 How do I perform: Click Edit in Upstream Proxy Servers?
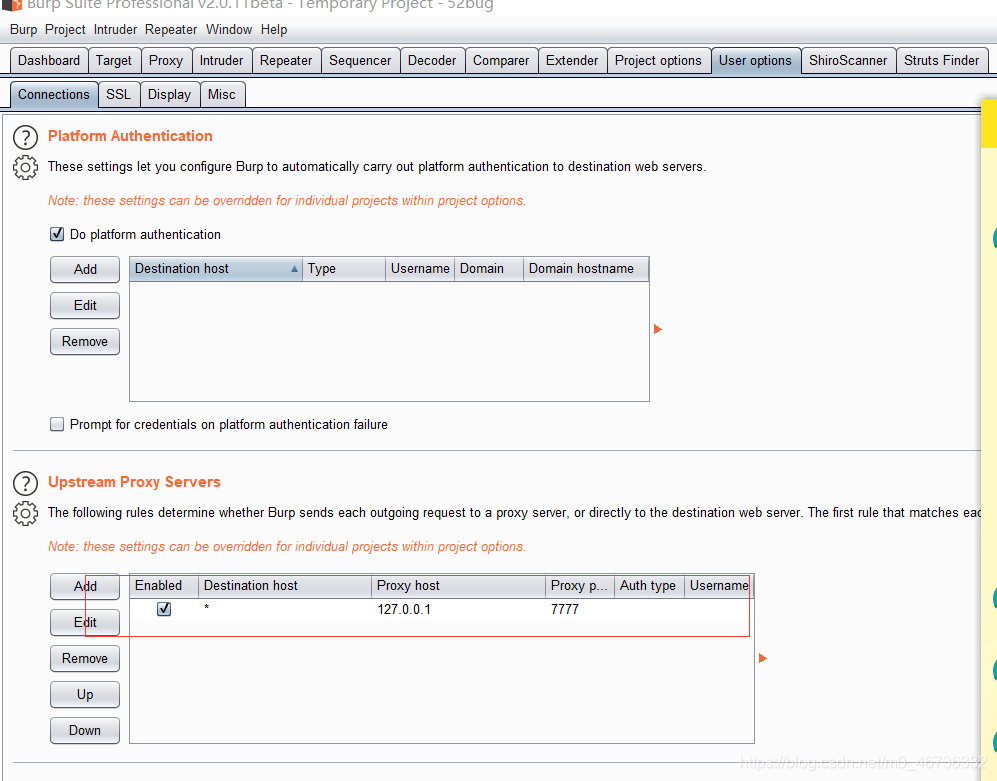(x=85, y=622)
